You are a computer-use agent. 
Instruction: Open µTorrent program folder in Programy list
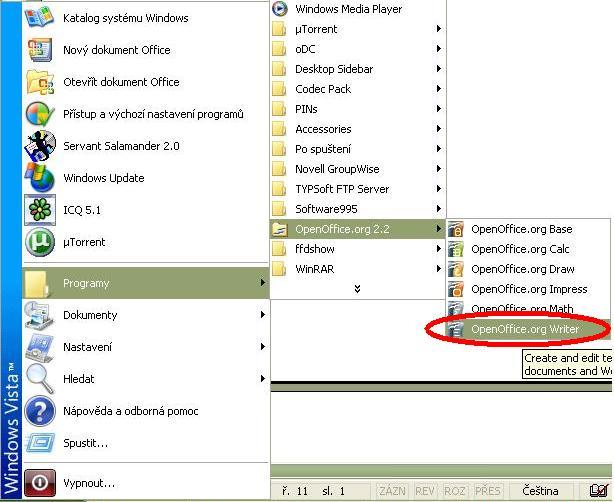click(358, 29)
